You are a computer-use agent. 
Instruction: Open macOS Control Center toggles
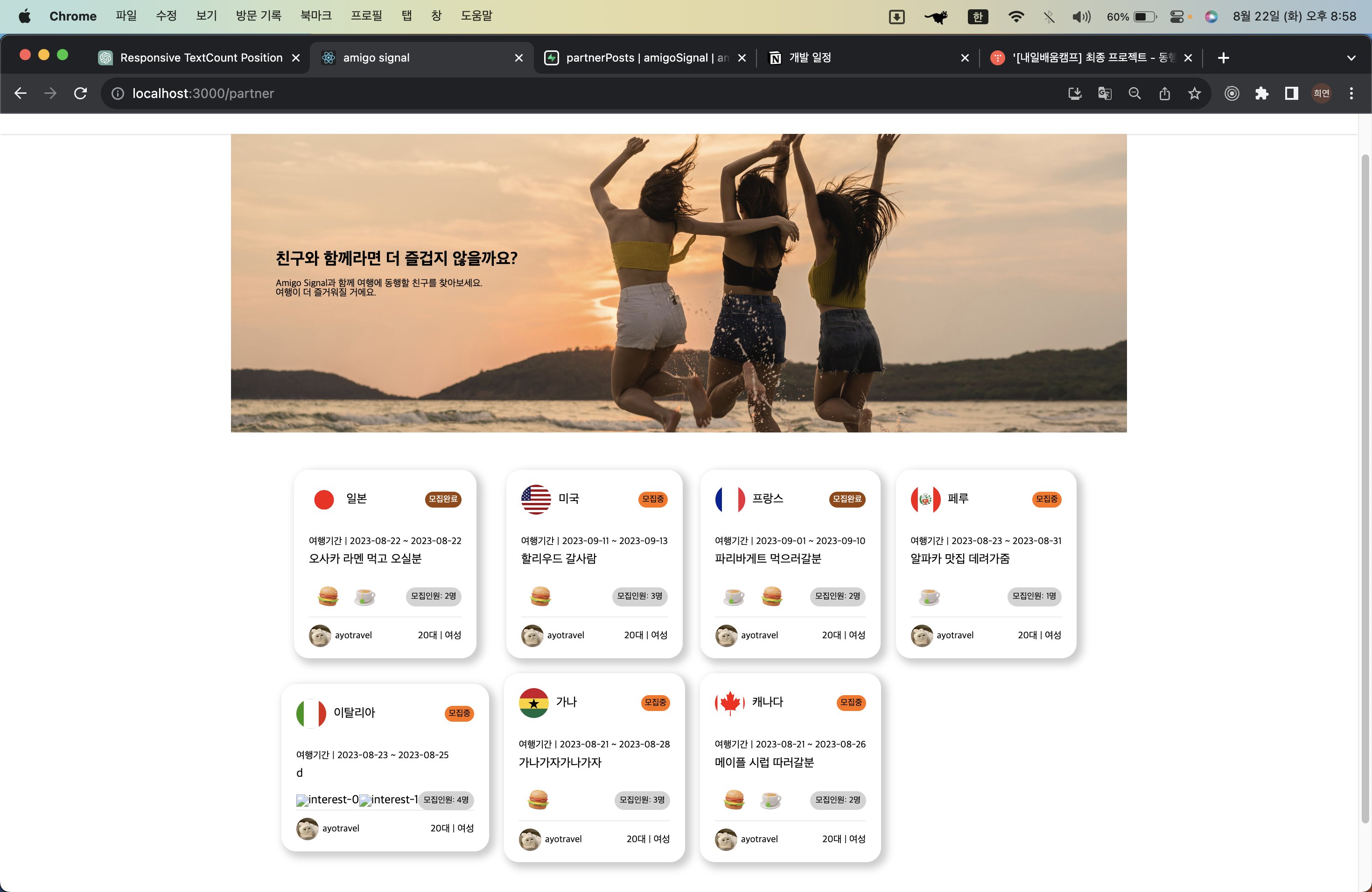coord(1176,16)
